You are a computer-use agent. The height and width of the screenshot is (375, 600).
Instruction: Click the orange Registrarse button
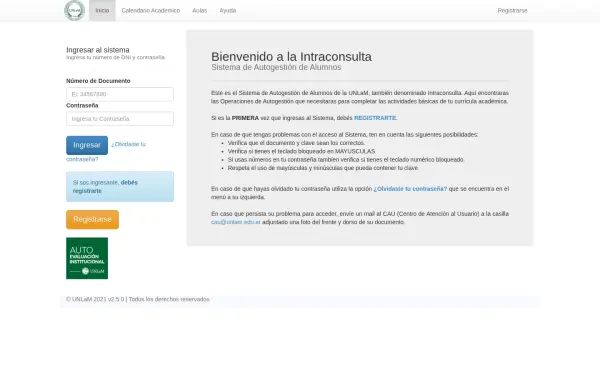[x=92, y=220]
